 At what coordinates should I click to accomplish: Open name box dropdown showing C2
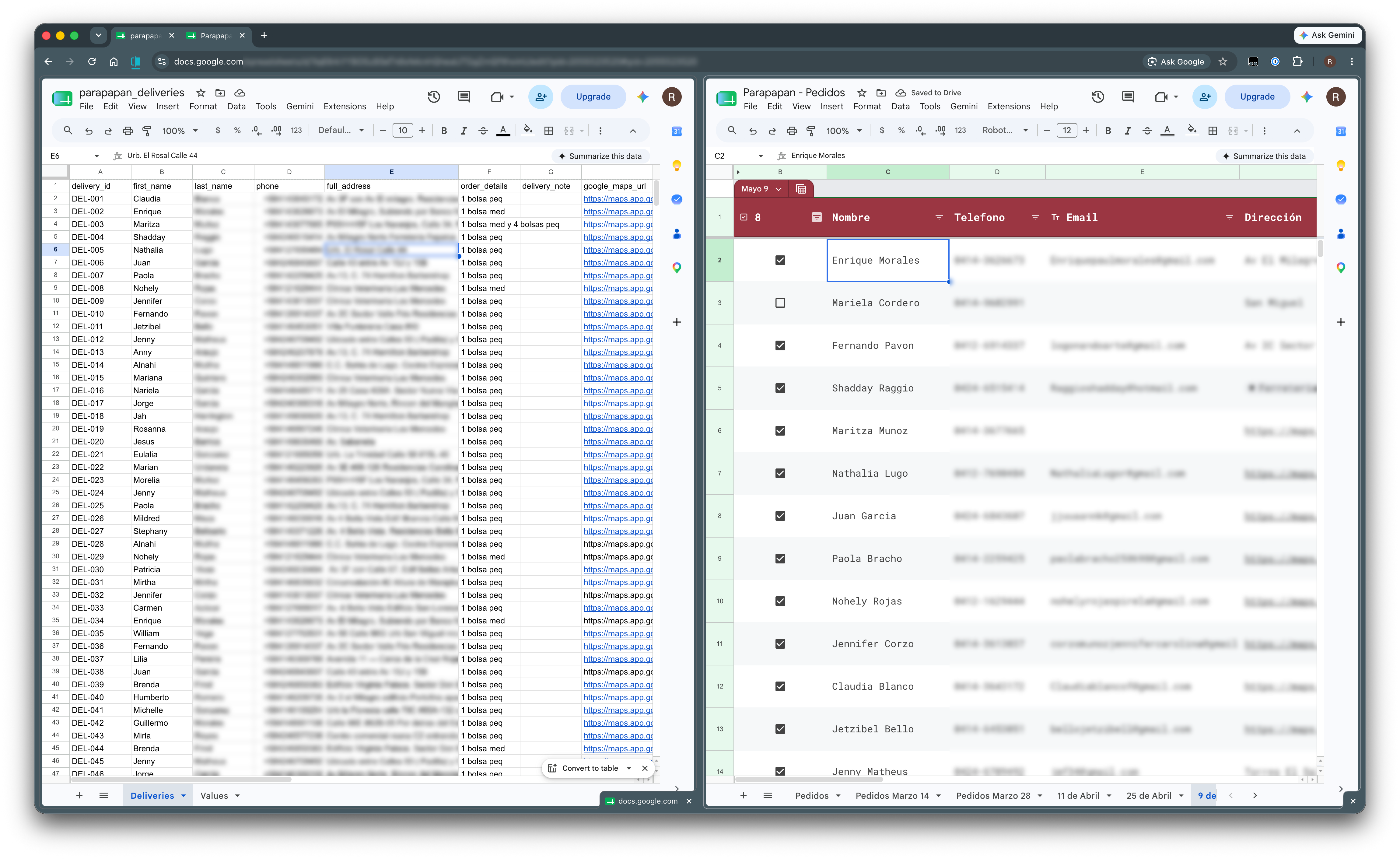pyautogui.click(x=760, y=156)
